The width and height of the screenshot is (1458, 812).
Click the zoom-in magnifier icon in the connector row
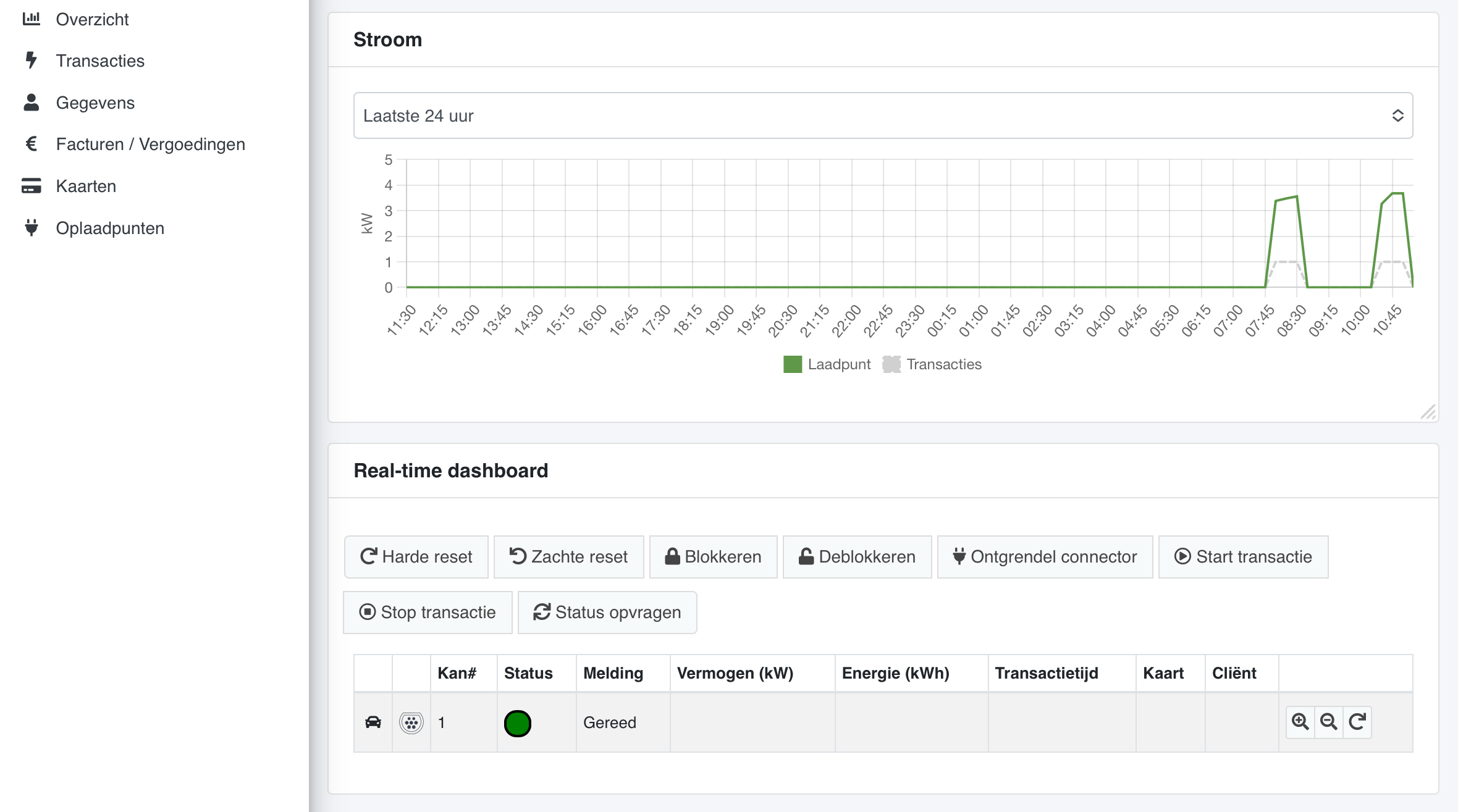(1300, 721)
